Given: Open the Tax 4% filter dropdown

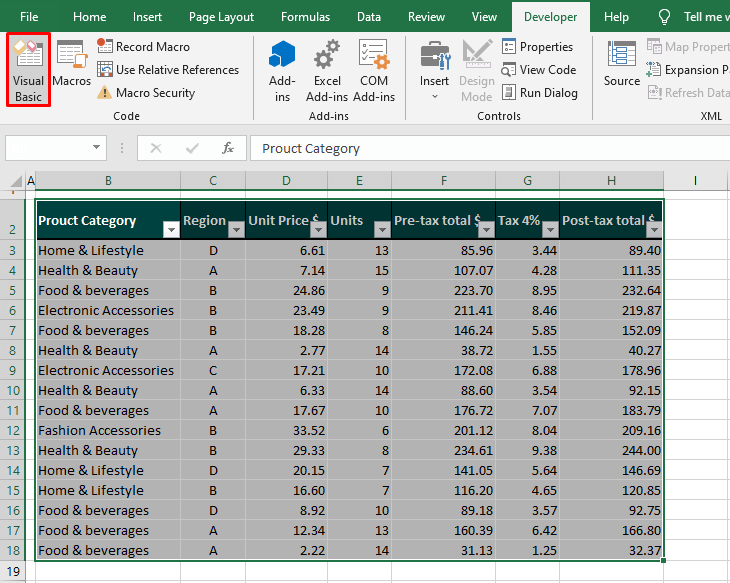Looking at the screenshot, I should [550, 230].
